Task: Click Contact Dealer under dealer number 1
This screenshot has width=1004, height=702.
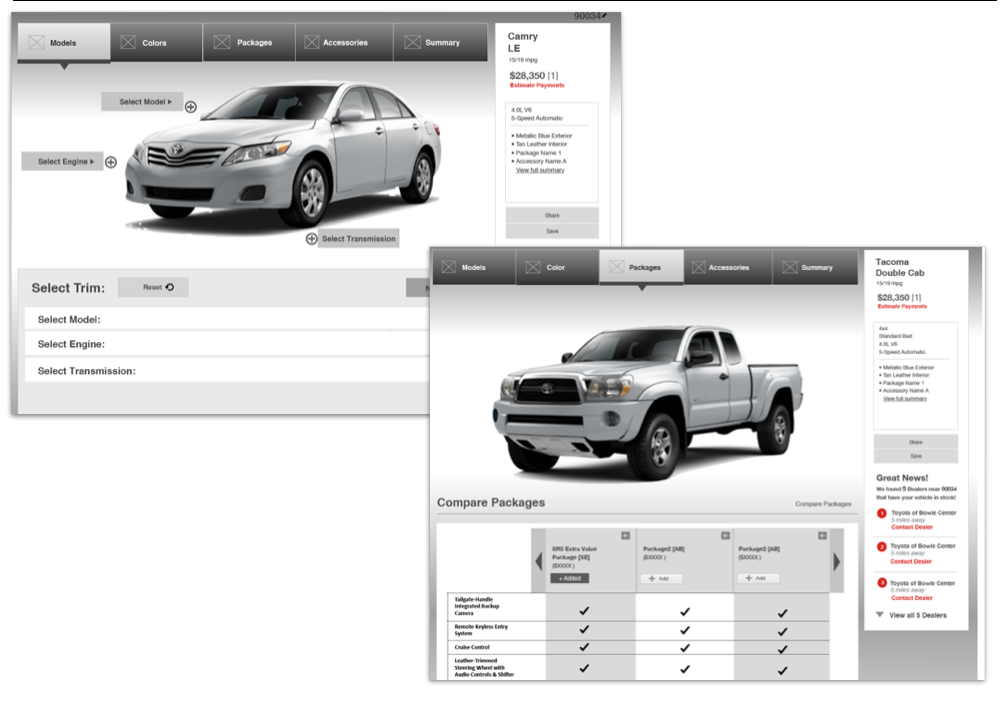Action: [912, 527]
